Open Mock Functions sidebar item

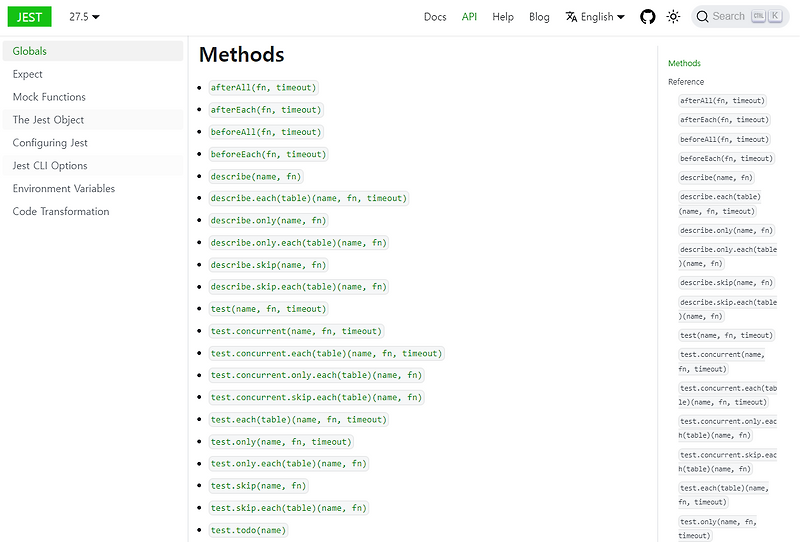[49, 97]
